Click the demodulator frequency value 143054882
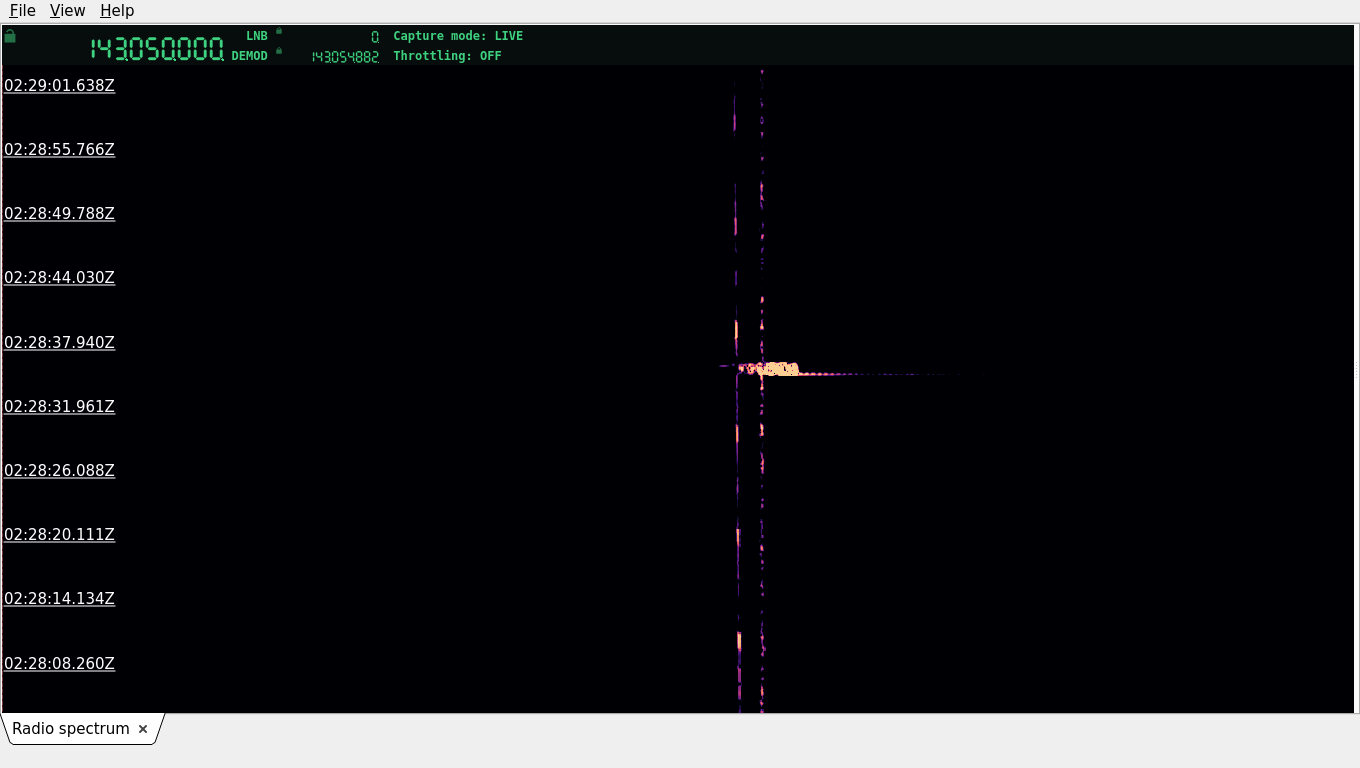 [345, 57]
